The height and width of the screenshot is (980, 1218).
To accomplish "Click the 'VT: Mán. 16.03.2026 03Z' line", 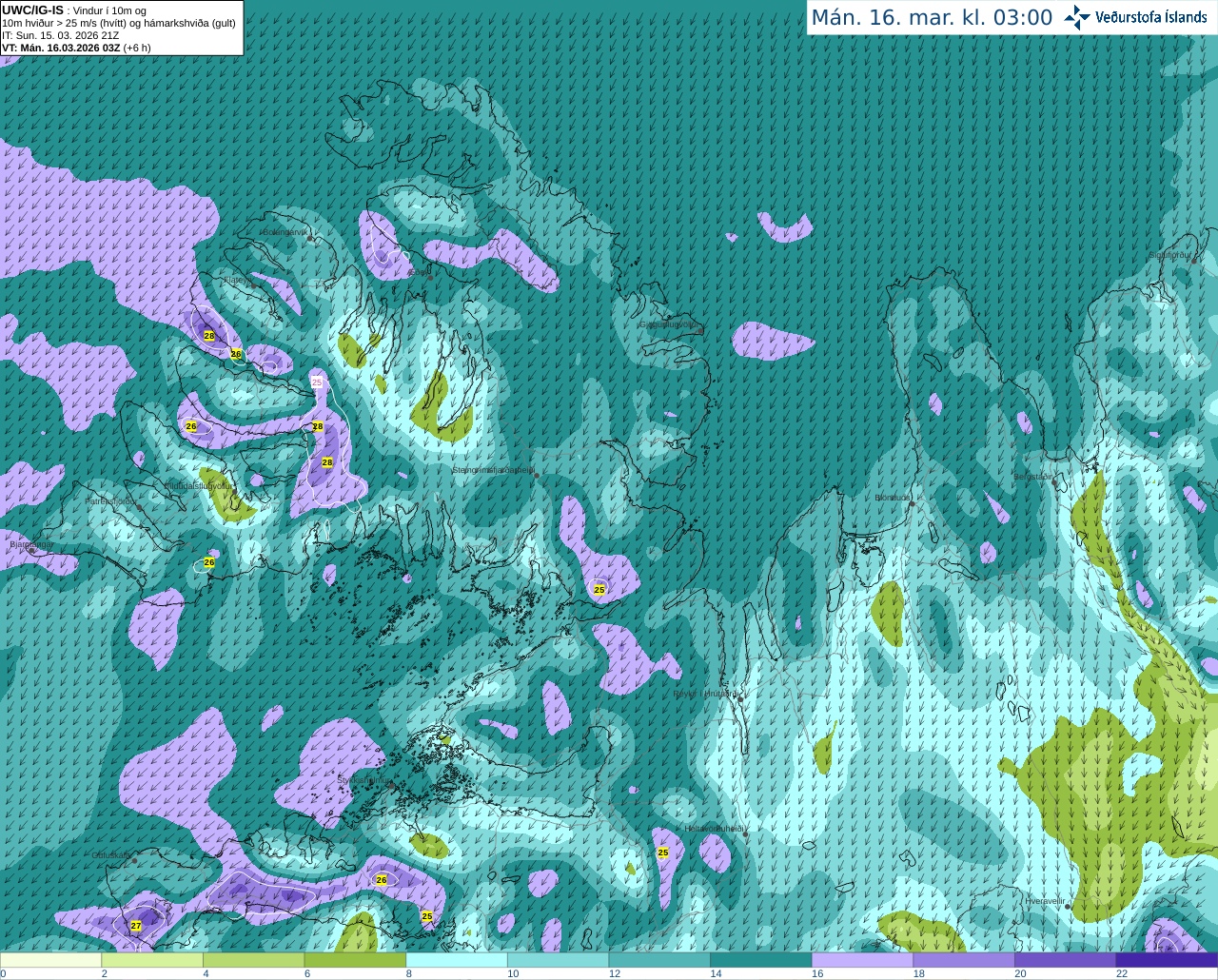I will (x=61, y=48).
